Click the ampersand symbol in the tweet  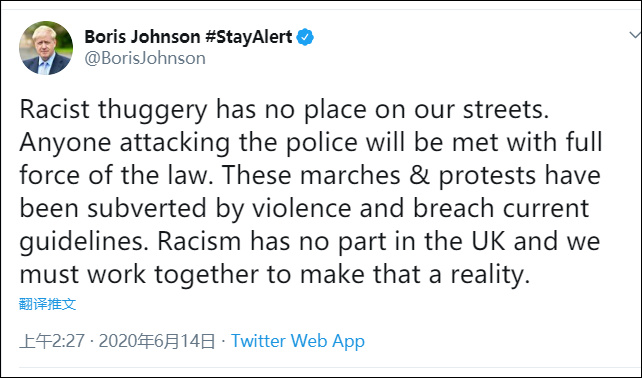[419, 175]
